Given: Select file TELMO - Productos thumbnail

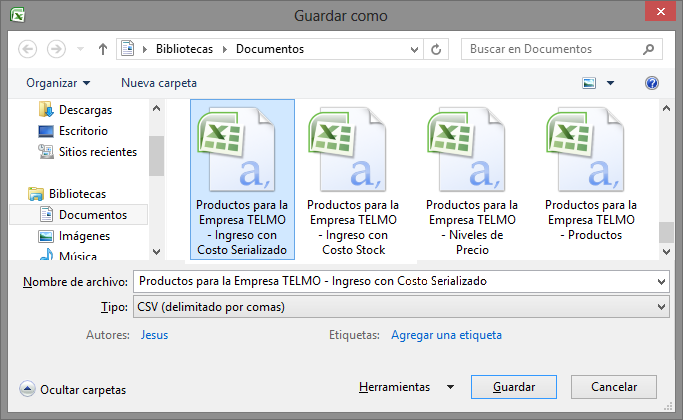Looking at the screenshot, I should (591, 174).
